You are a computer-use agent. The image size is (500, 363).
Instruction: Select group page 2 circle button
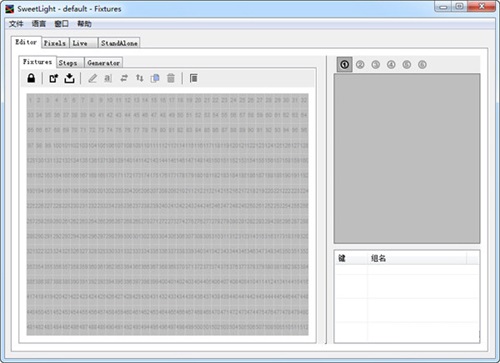click(360, 64)
